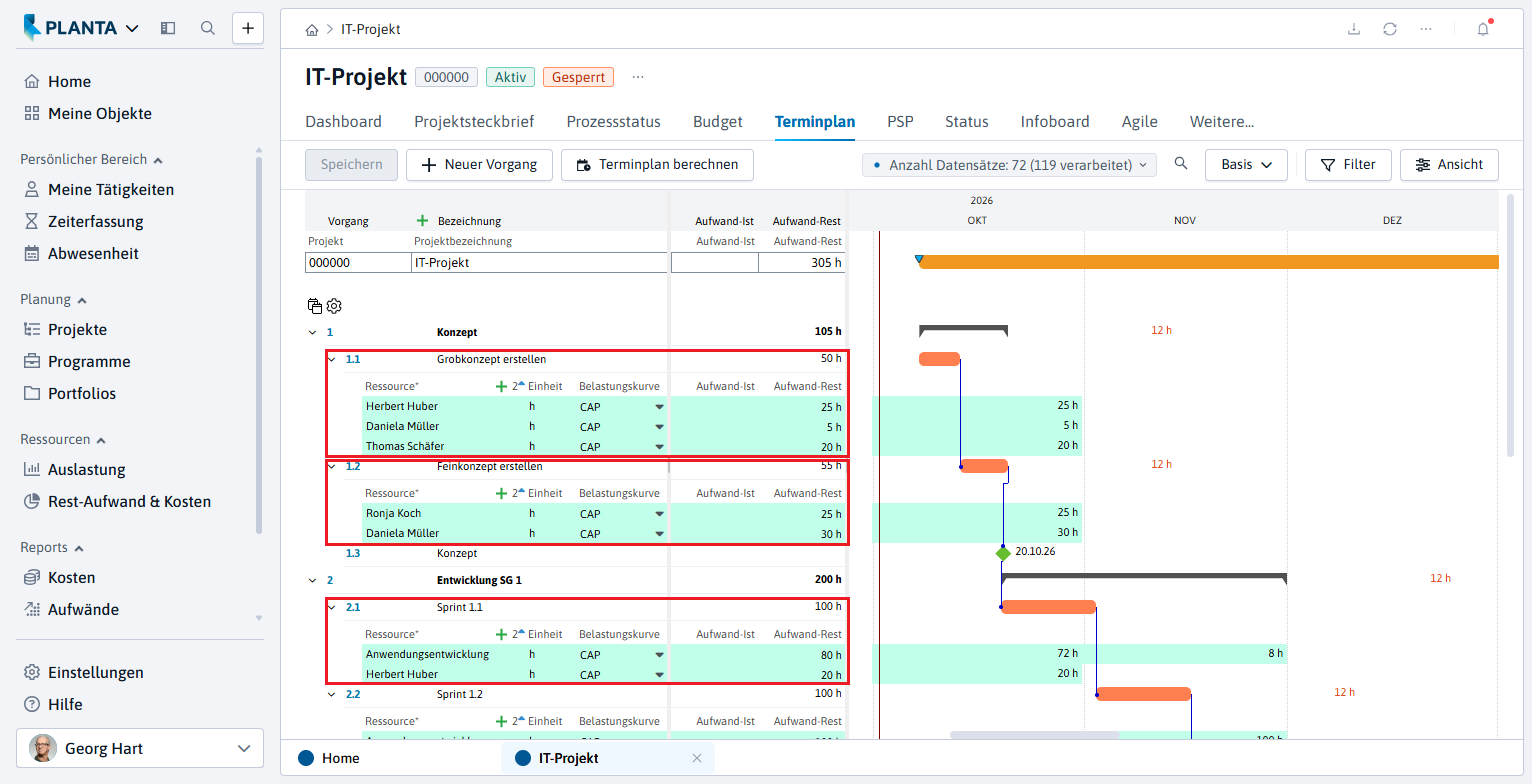Screen dimensions: 1532x784
Task: Click the green plus beside Bezeichnung
Action: point(422,221)
